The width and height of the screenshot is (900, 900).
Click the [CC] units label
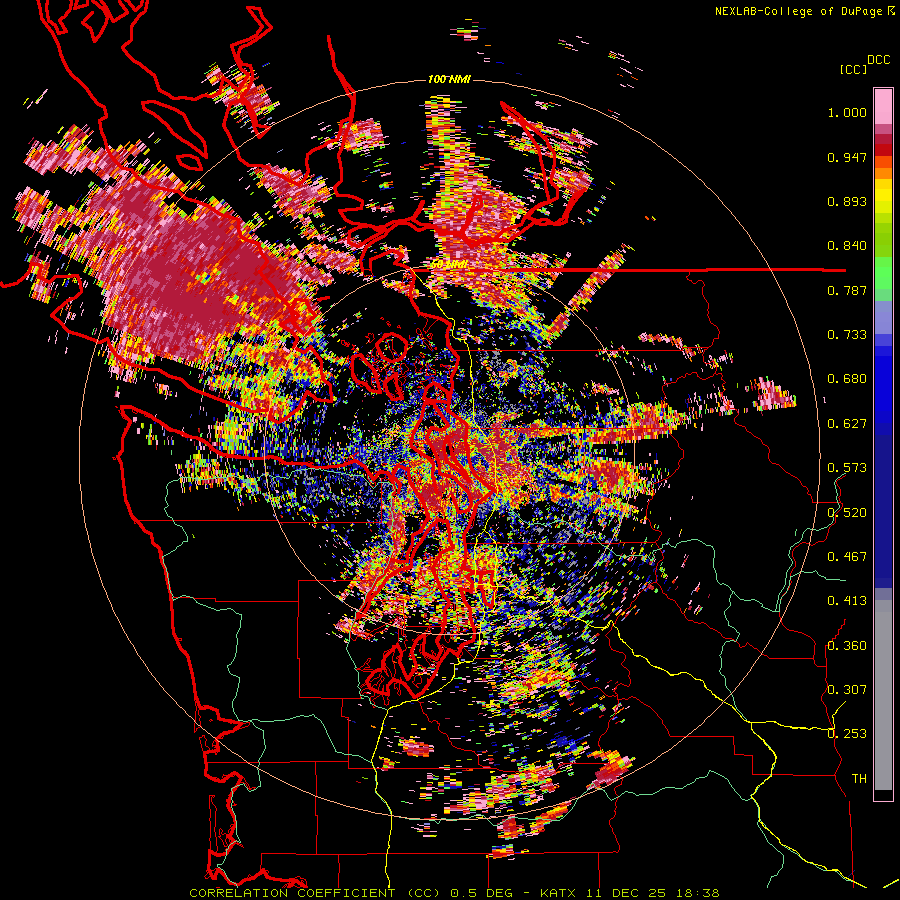tap(853, 69)
